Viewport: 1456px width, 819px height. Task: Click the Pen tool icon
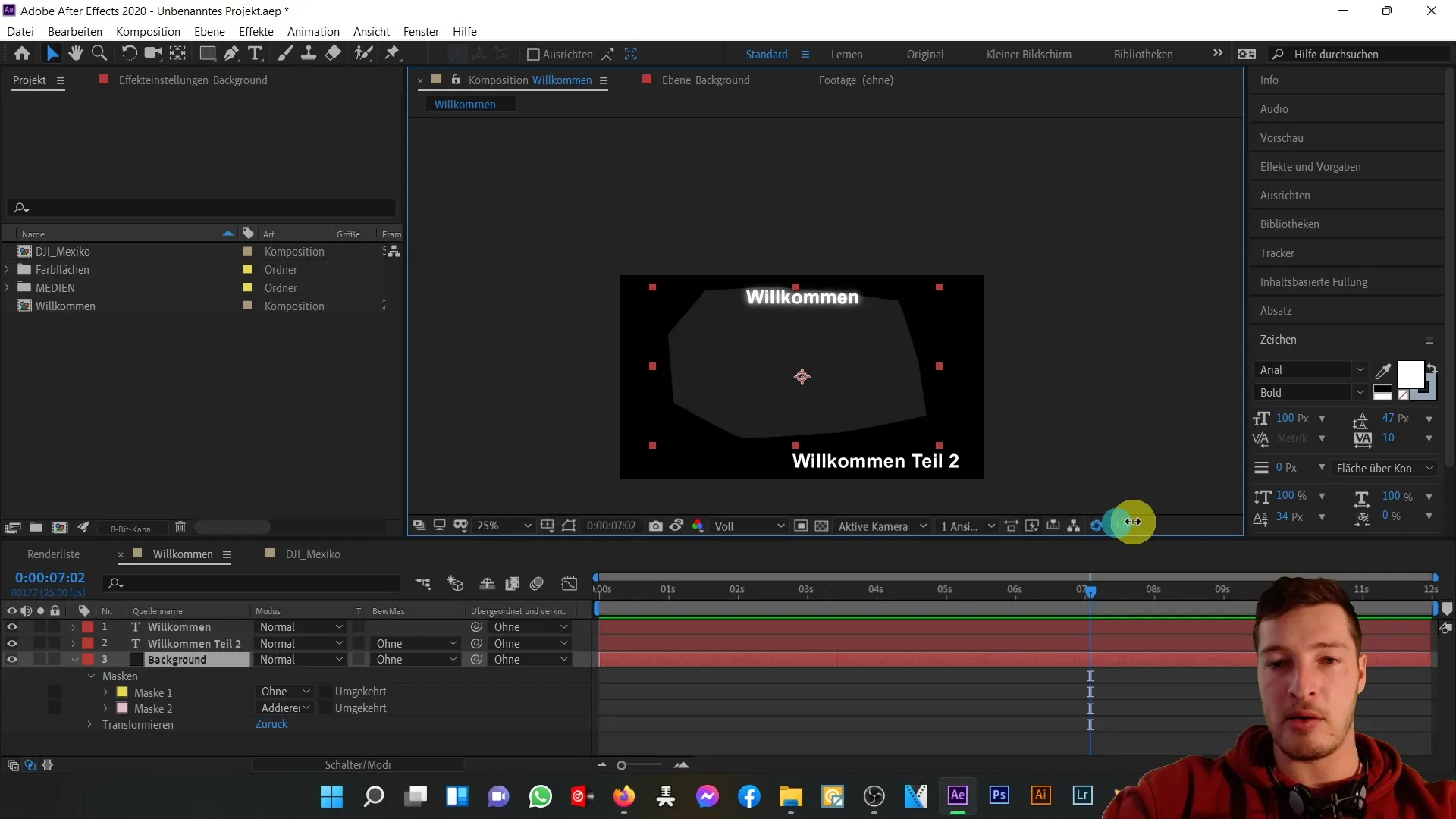click(232, 53)
